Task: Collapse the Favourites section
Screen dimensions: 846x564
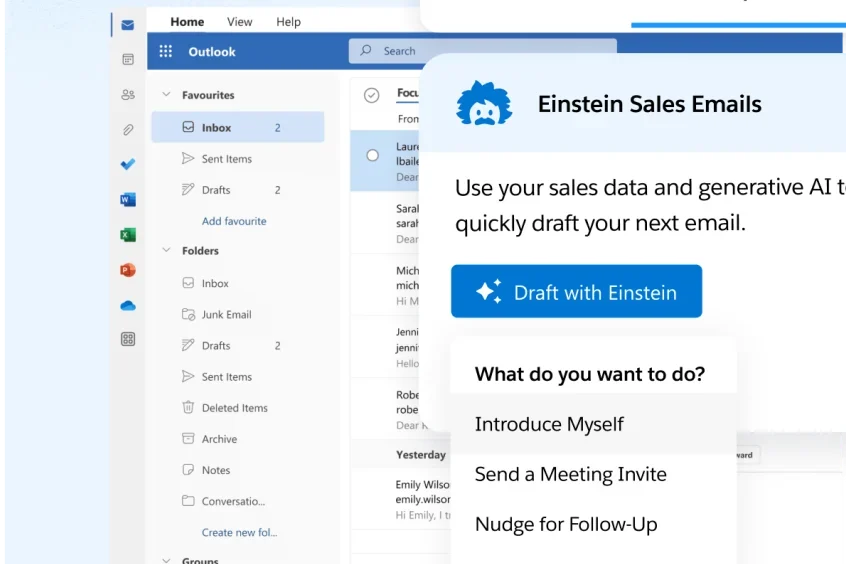Action: (166, 94)
